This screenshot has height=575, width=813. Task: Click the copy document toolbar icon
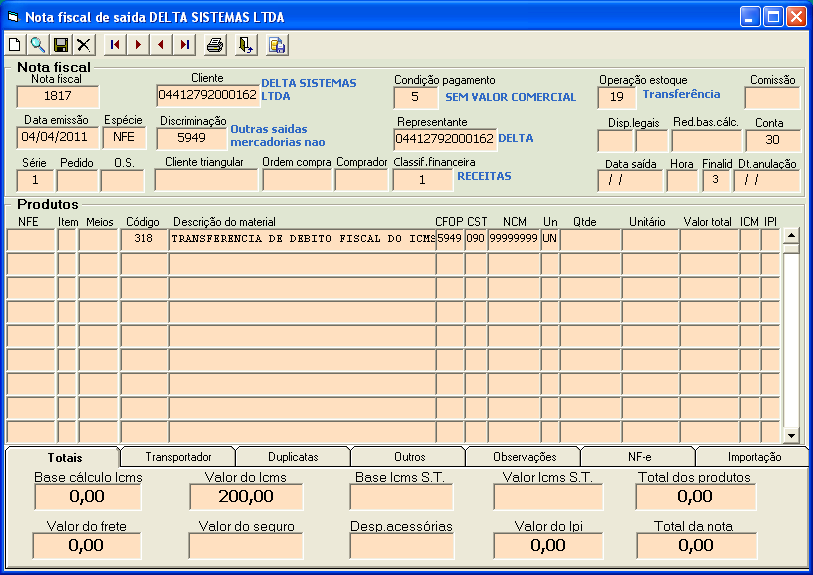click(x=277, y=45)
